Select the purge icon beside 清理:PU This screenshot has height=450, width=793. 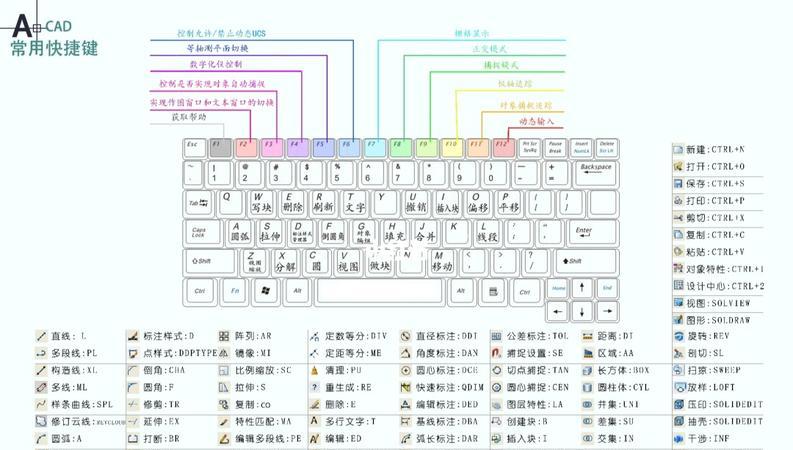point(315,371)
